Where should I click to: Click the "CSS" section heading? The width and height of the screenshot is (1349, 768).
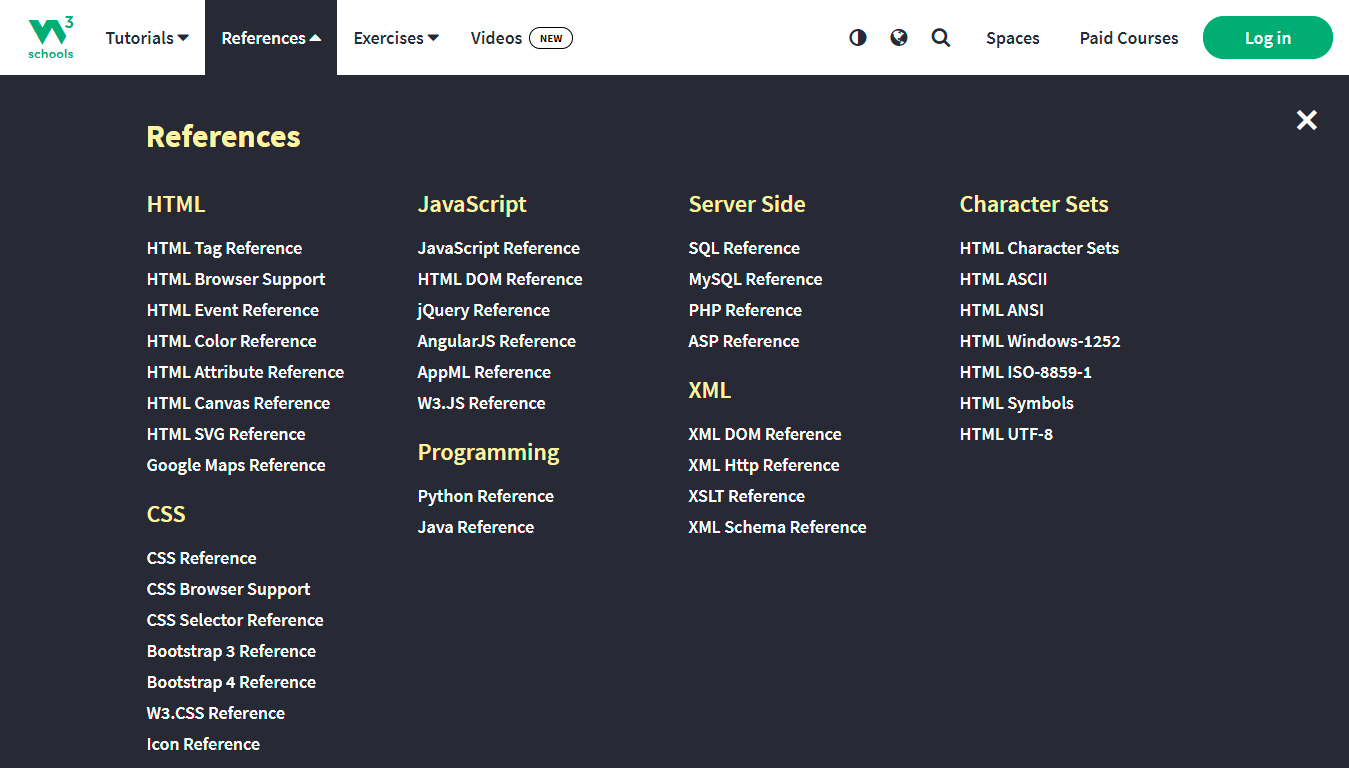coord(166,514)
